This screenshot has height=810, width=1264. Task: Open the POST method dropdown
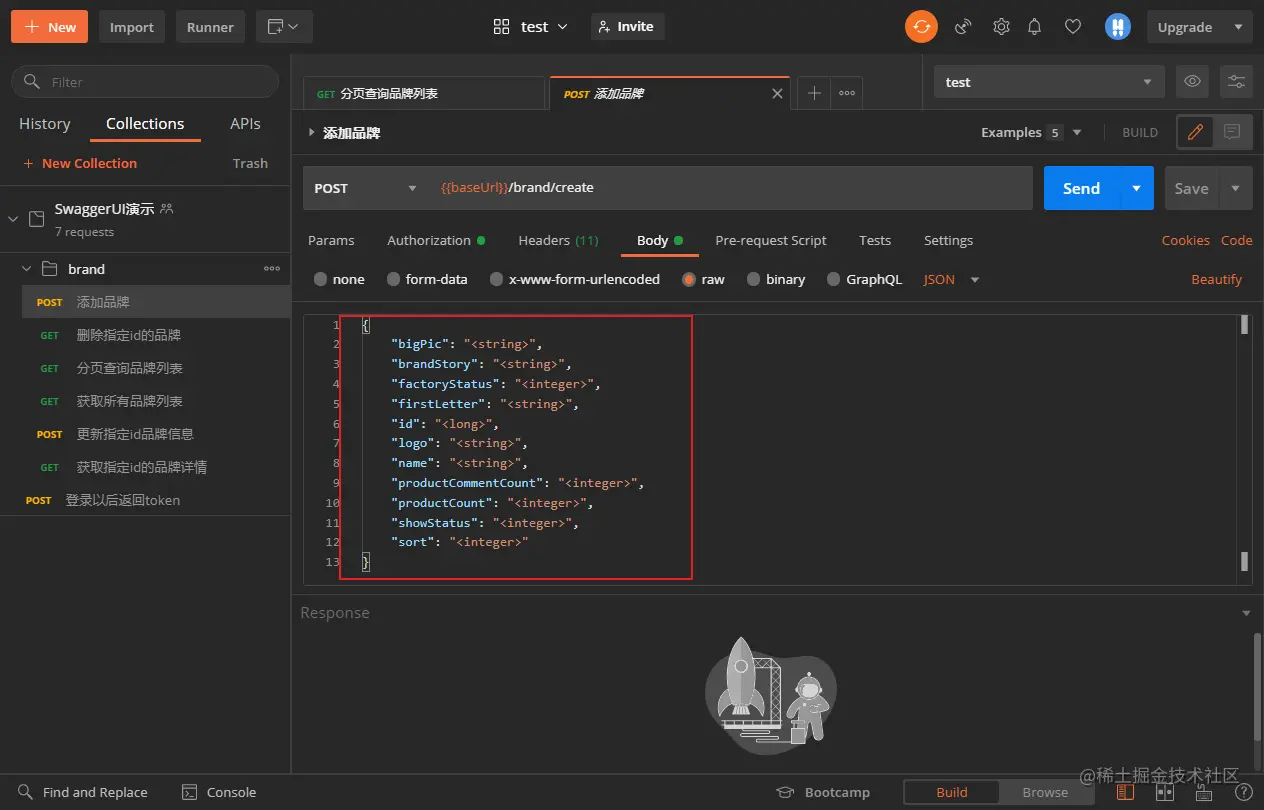coord(367,188)
